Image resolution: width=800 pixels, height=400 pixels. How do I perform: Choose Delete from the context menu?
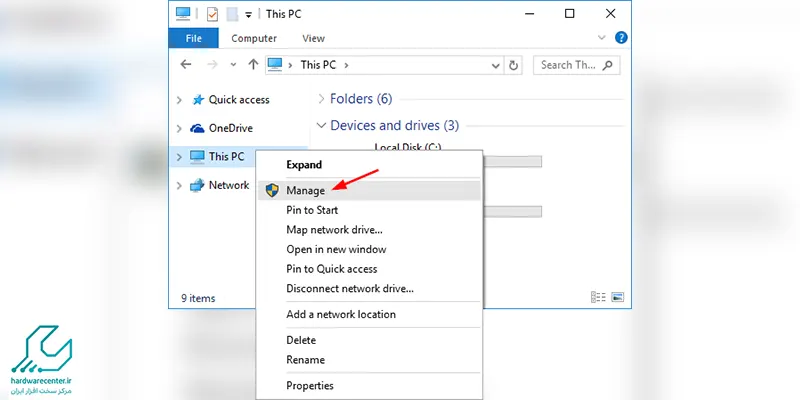coord(369,340)
